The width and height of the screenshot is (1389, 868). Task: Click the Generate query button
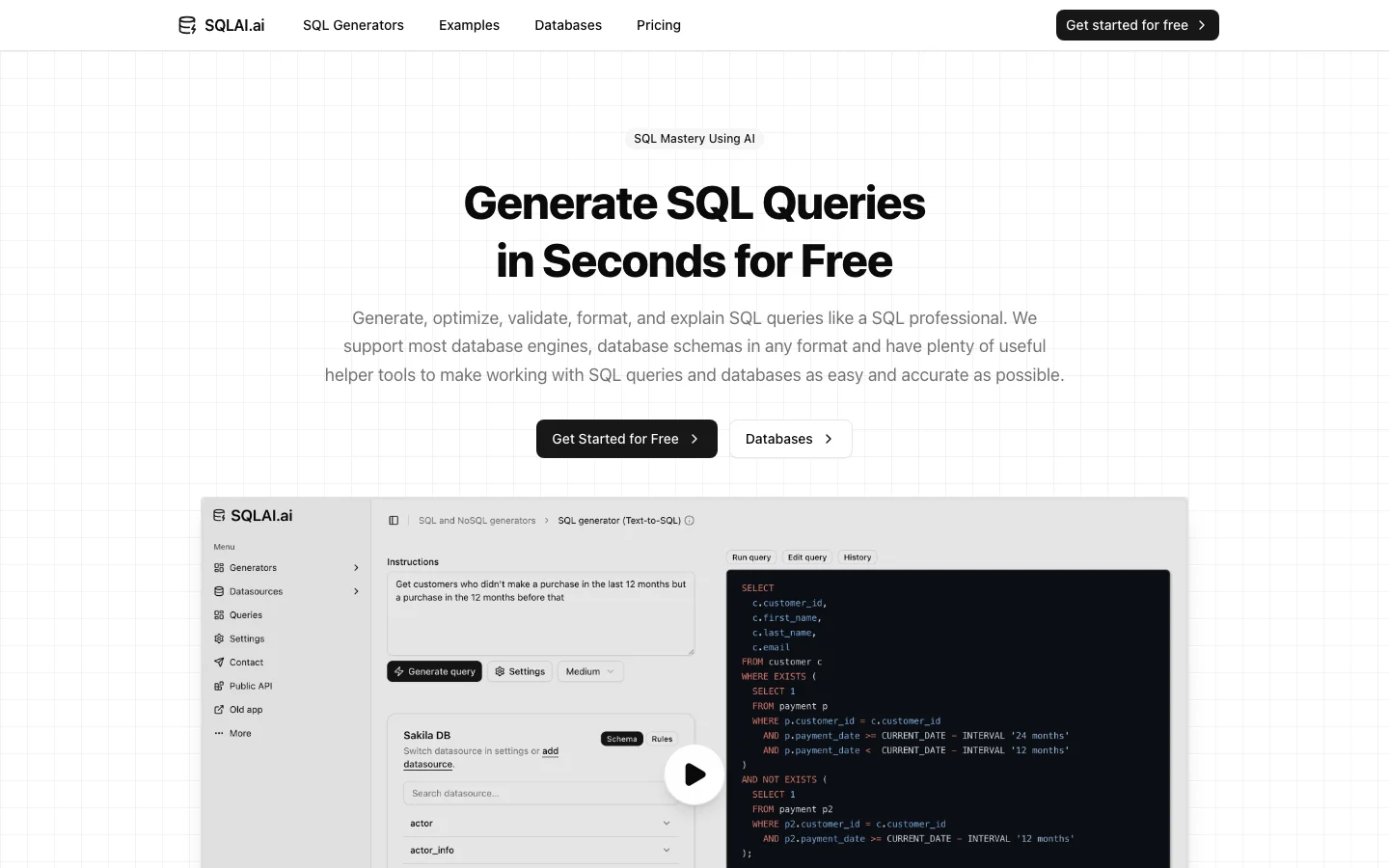[435, 671]
